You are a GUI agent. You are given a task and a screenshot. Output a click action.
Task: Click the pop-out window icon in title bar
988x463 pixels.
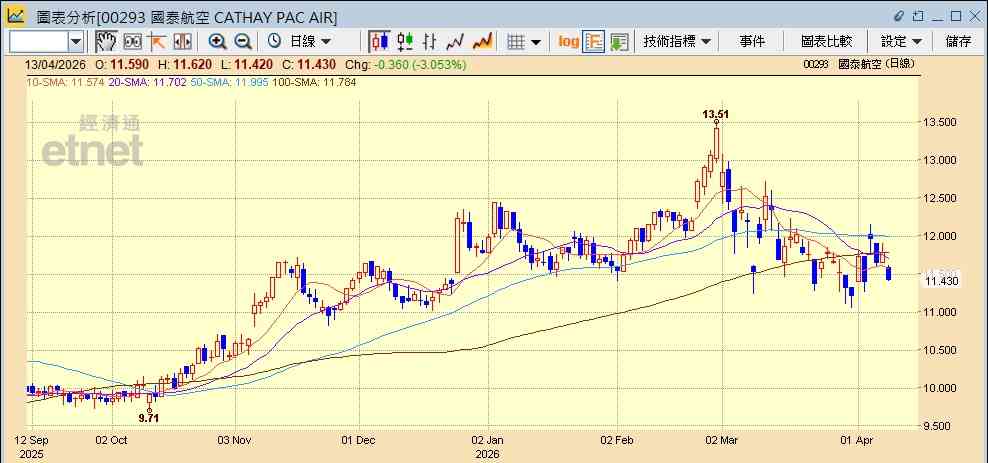(919, 16)
